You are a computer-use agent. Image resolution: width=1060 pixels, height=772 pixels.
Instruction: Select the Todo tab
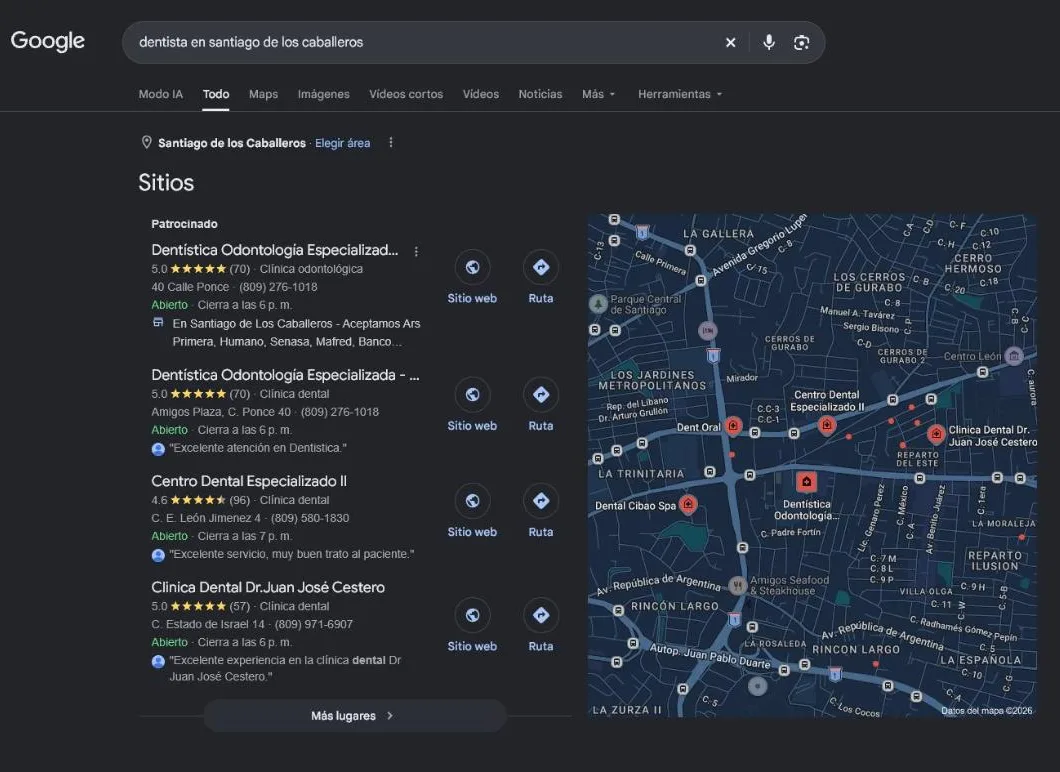216,94
